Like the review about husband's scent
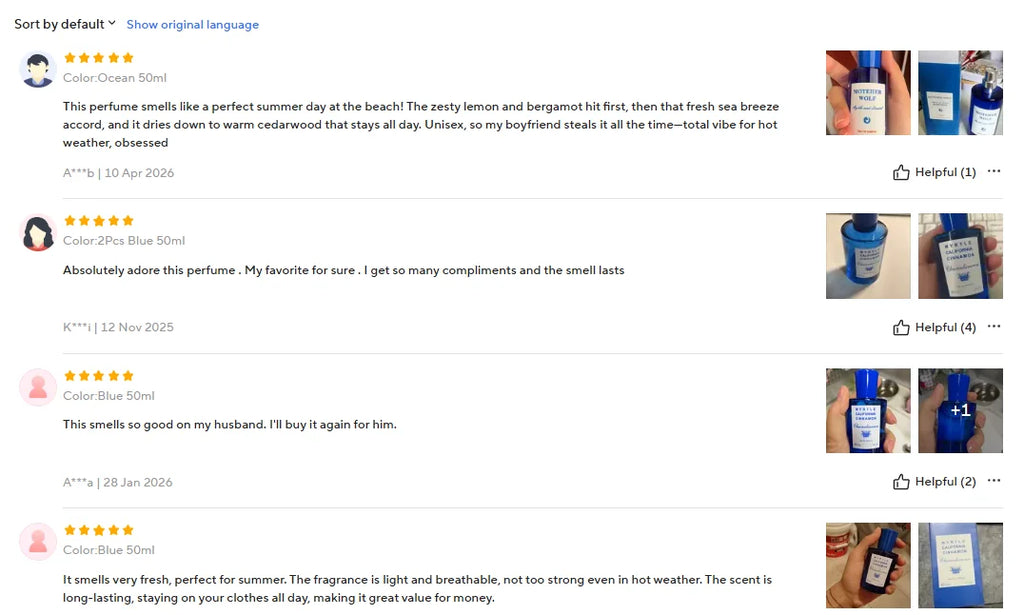This screenshot has height=615, width=1024. (934, 482)
